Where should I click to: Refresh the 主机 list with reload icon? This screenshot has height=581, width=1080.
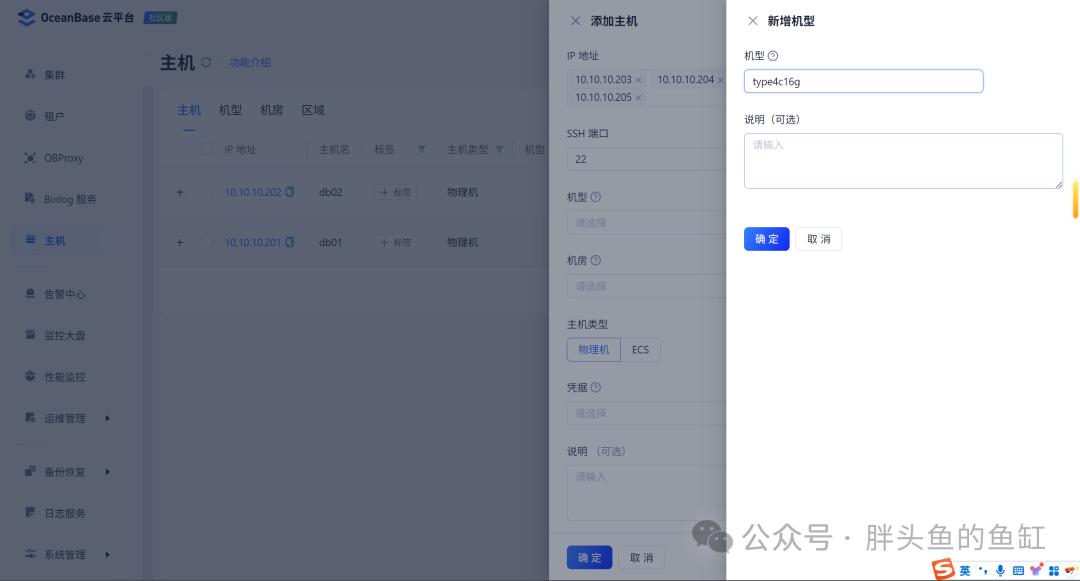(x=206, y=63)
